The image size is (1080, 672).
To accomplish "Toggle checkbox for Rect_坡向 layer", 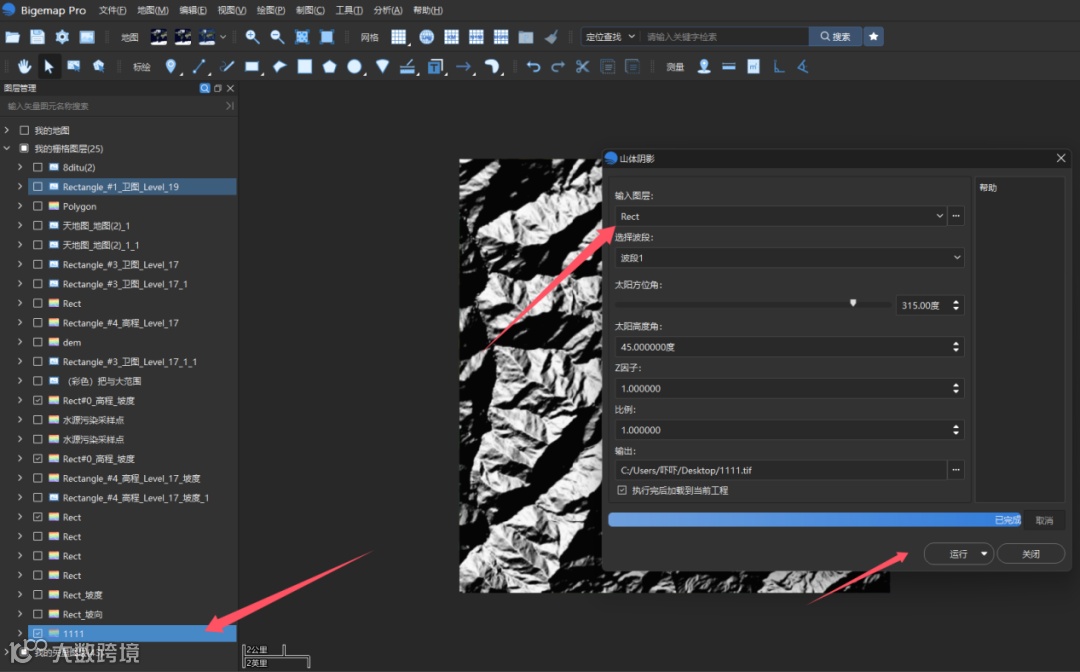I will point(38,613).
